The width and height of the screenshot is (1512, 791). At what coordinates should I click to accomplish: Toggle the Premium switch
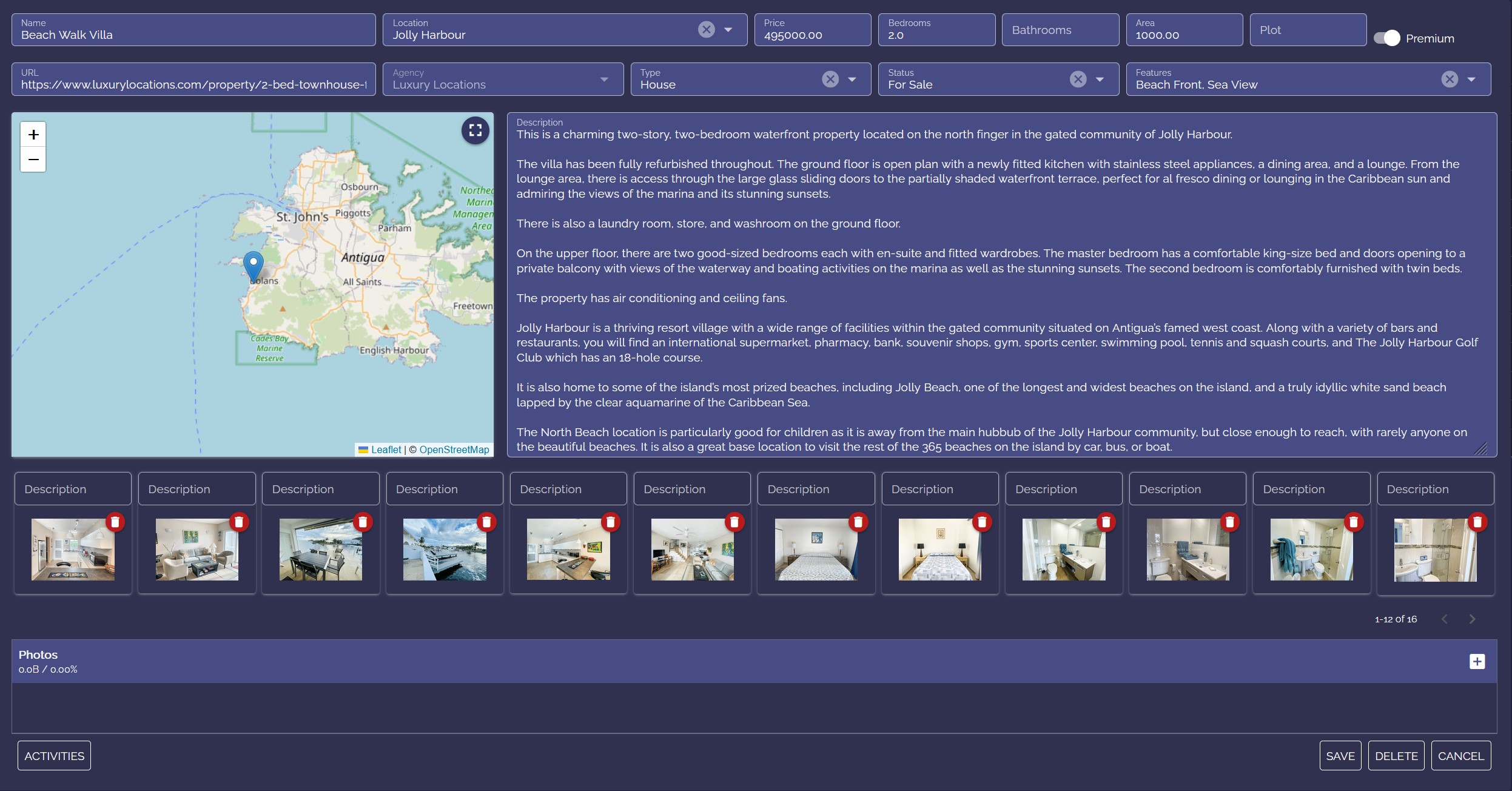[x=1386, y=38]
